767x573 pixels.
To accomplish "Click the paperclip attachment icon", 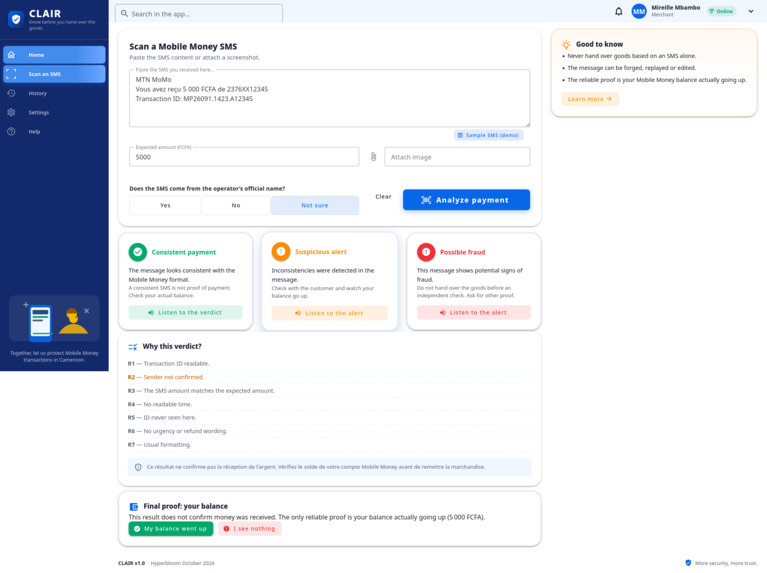I will click(373, 157).
